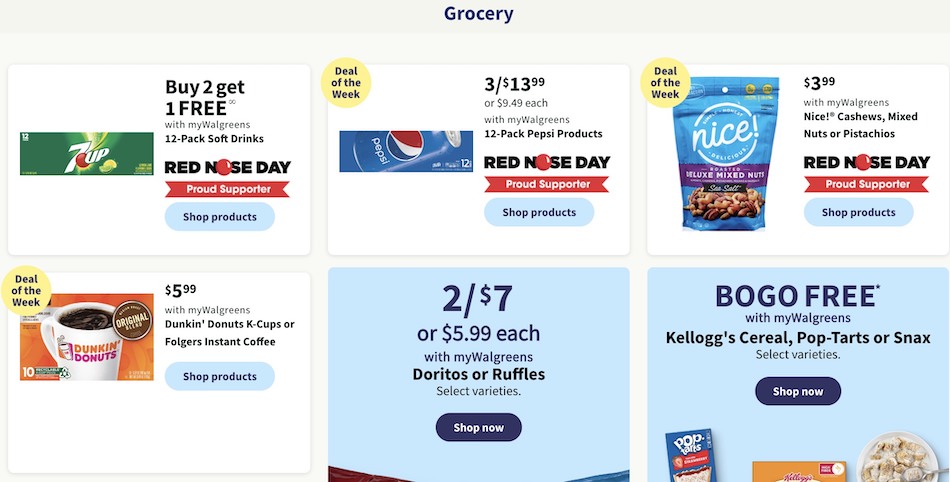Shop products for 12-Pack Soft Drinks
This screenshot has width=950, height=482.
pyautogui.click(x=220, y=217)
